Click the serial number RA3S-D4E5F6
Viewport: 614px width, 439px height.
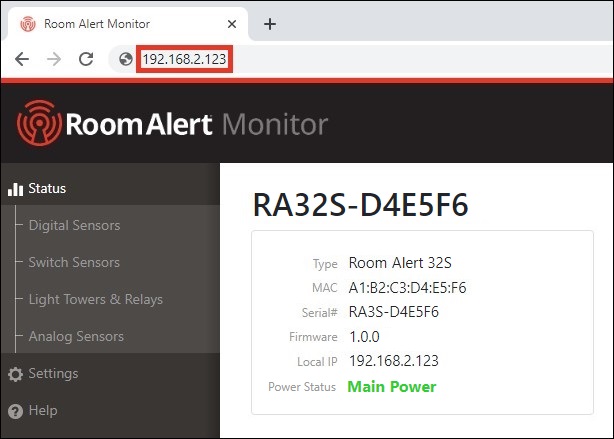394,312
